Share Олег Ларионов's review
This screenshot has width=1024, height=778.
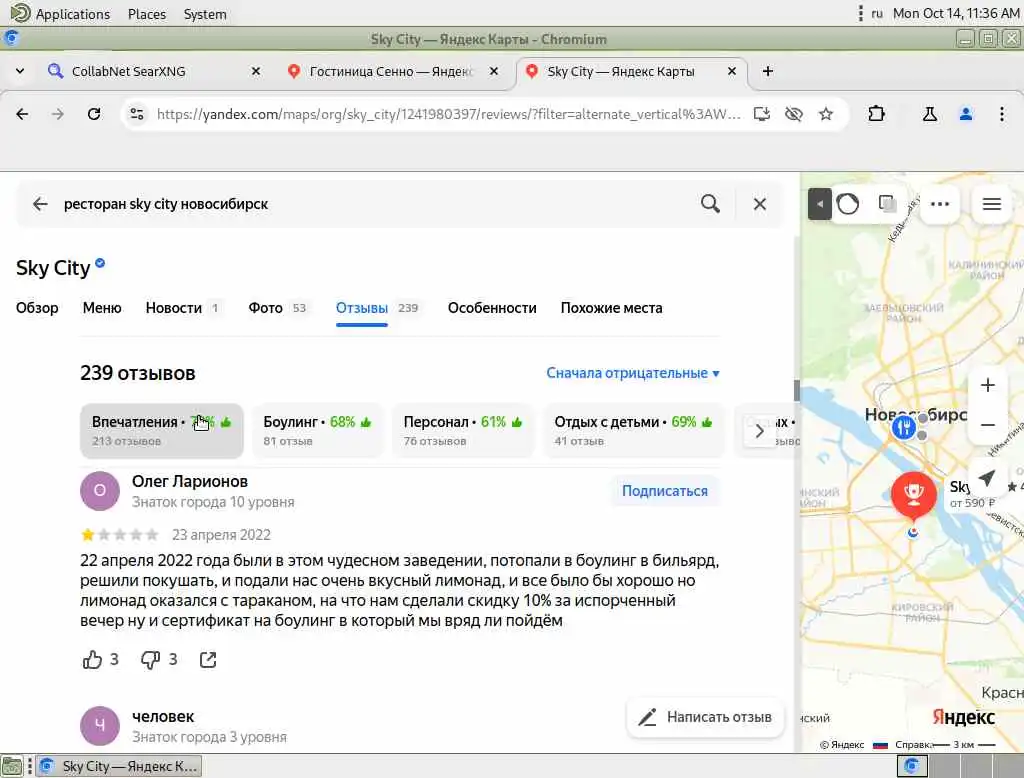coord(208,660)
